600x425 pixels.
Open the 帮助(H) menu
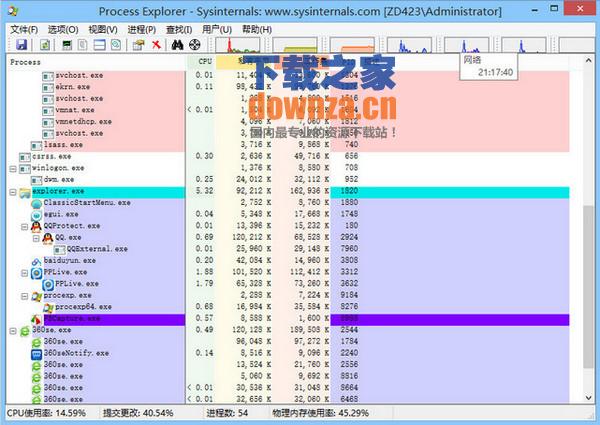[257, 29]
